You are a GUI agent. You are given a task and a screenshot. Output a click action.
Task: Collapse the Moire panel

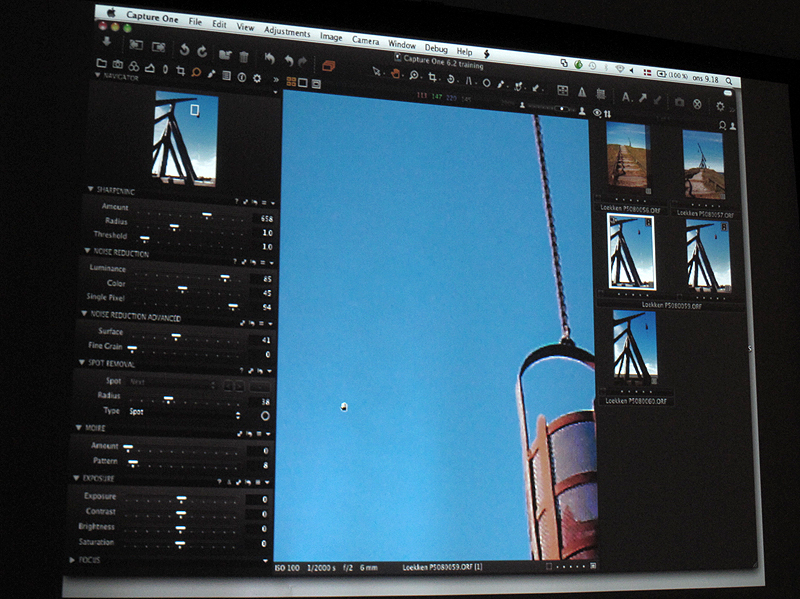click(x=79, y=427)
